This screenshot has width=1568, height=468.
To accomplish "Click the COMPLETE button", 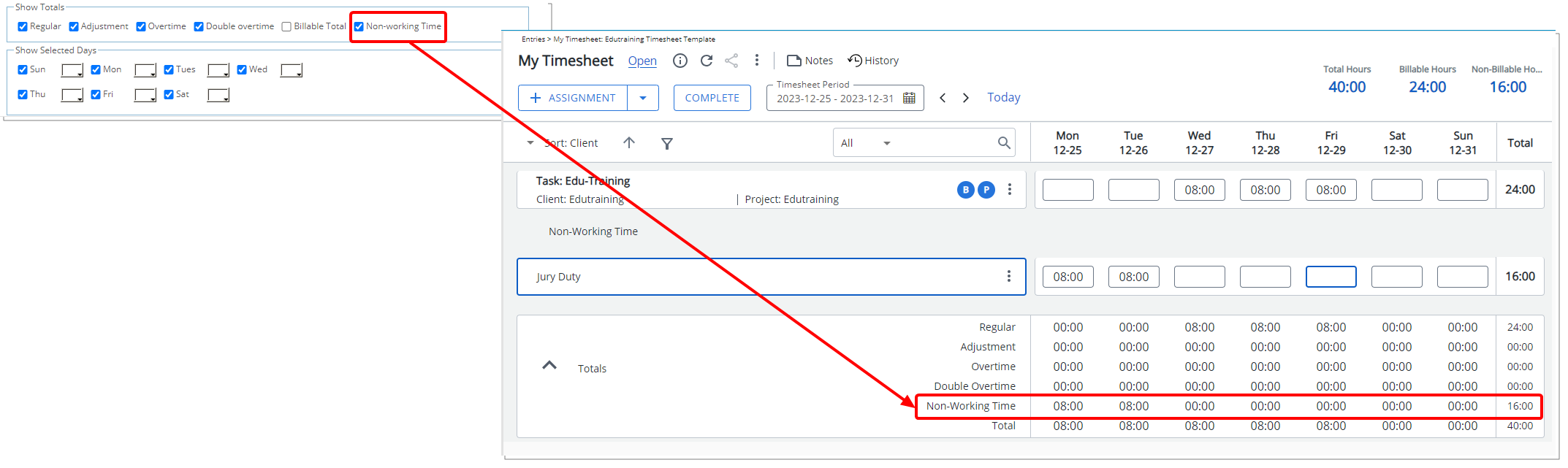I will (712, 98).
